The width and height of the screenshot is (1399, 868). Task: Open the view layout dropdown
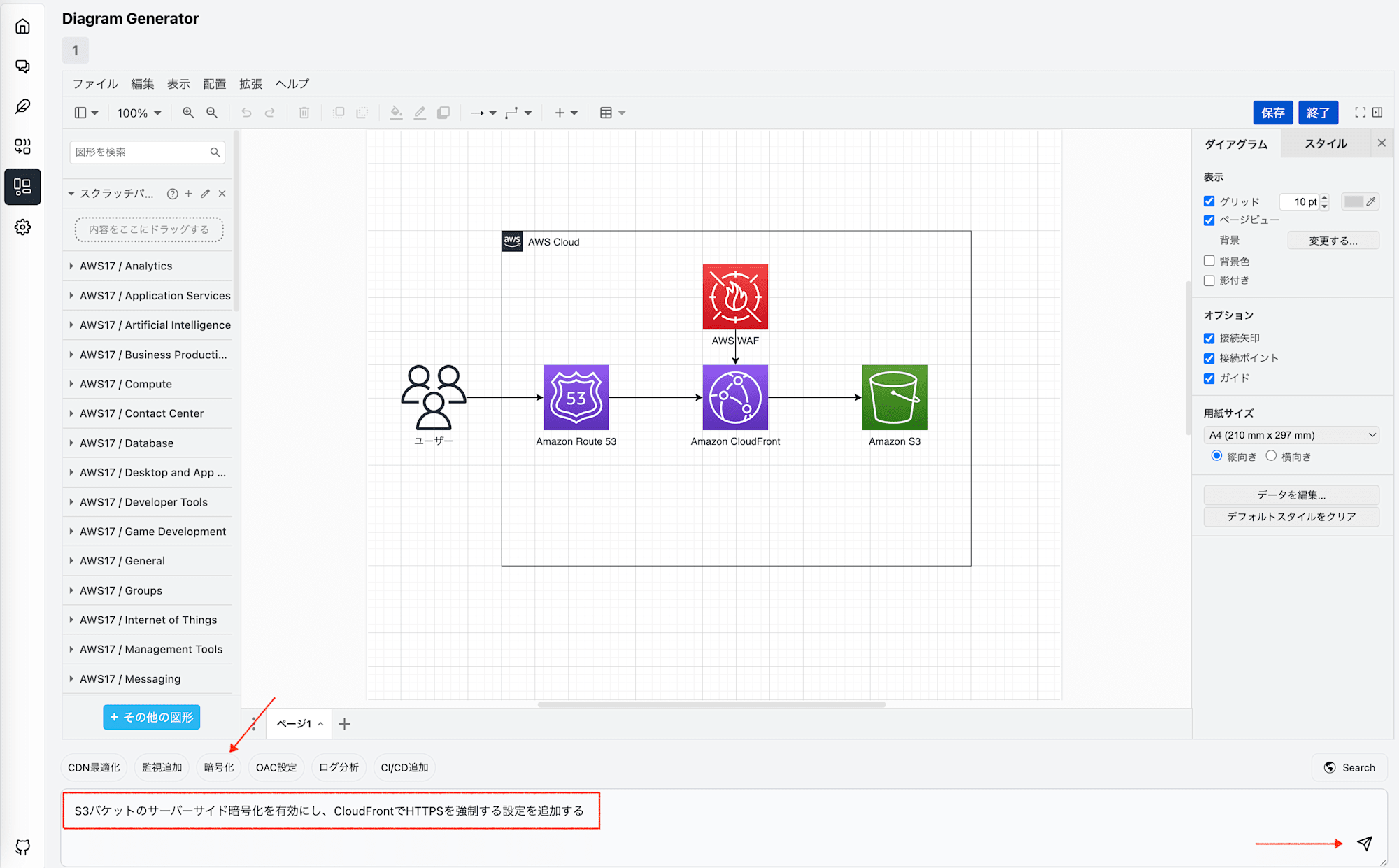tap(87, 113)
